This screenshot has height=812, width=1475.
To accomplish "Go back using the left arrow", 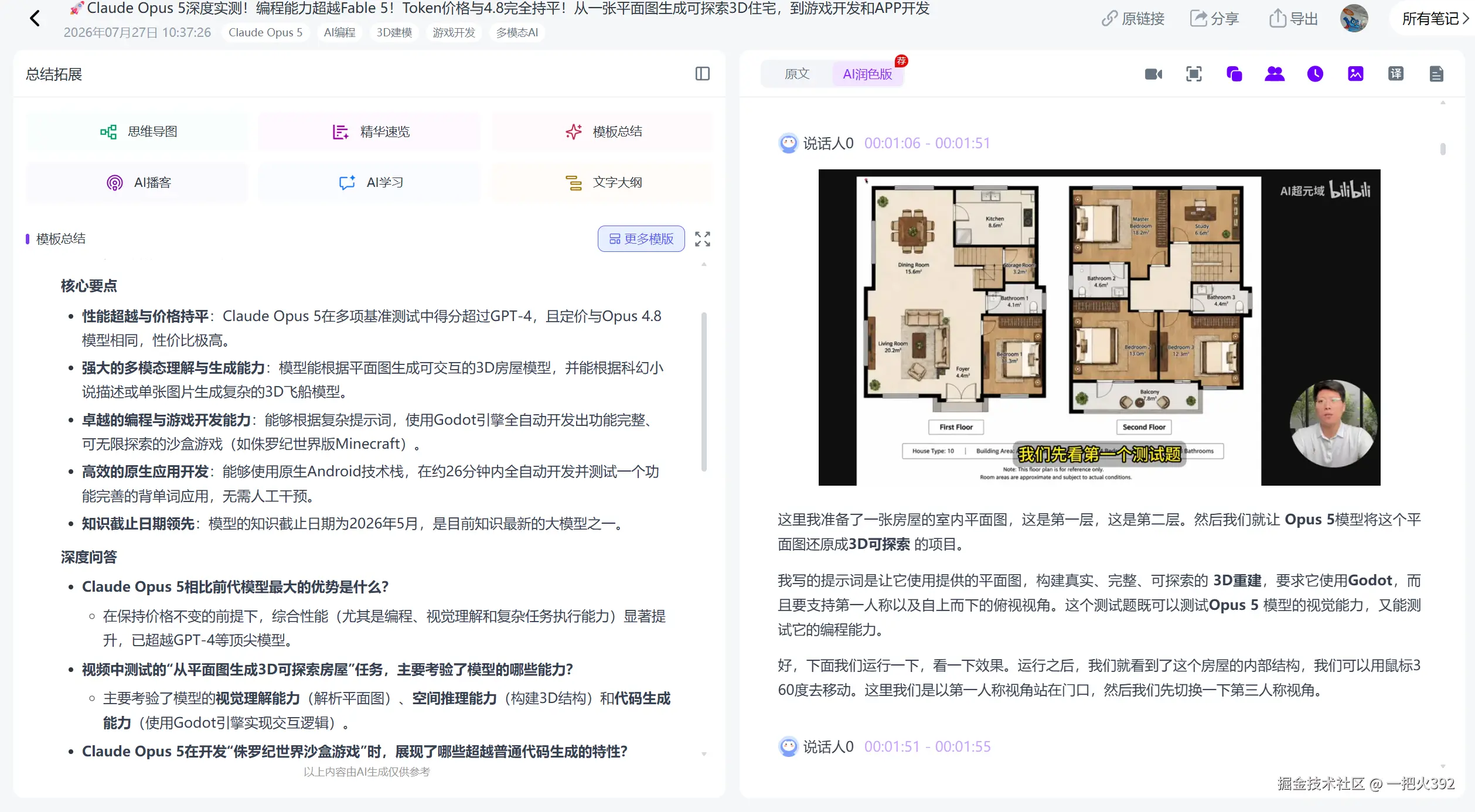I will pos(35,19).
